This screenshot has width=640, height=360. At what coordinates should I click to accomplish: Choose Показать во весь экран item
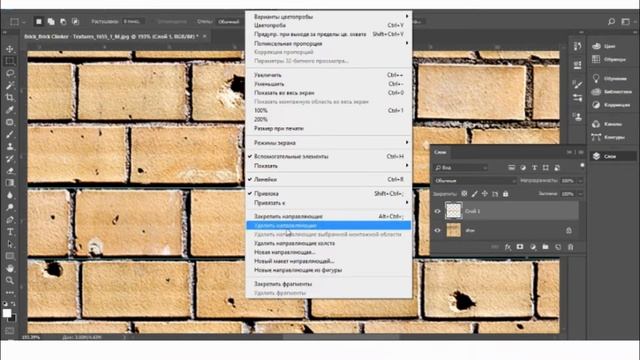click(329, 93)
